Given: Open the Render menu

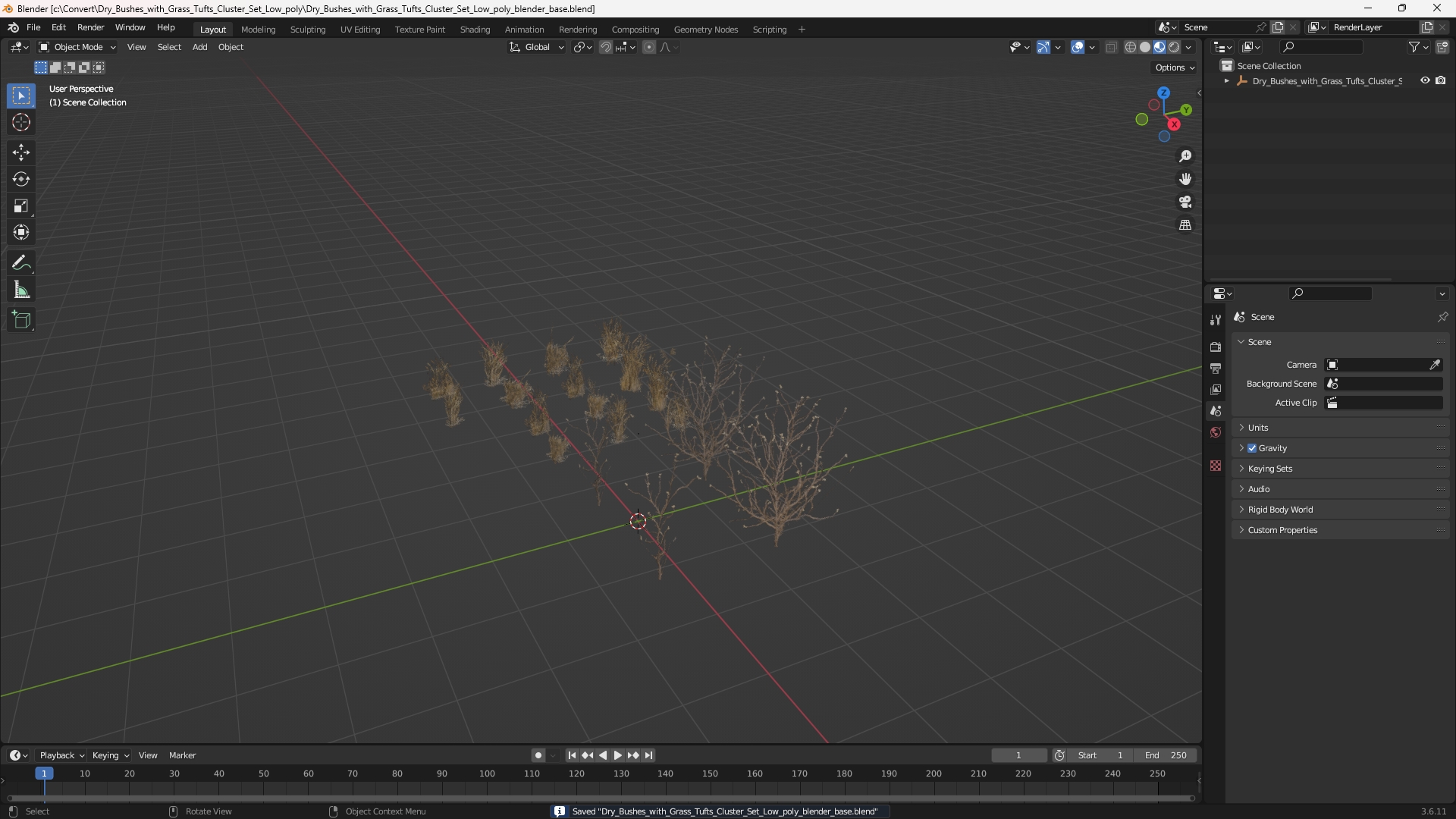Looking at the screenshot, I should tap(90, 27).
